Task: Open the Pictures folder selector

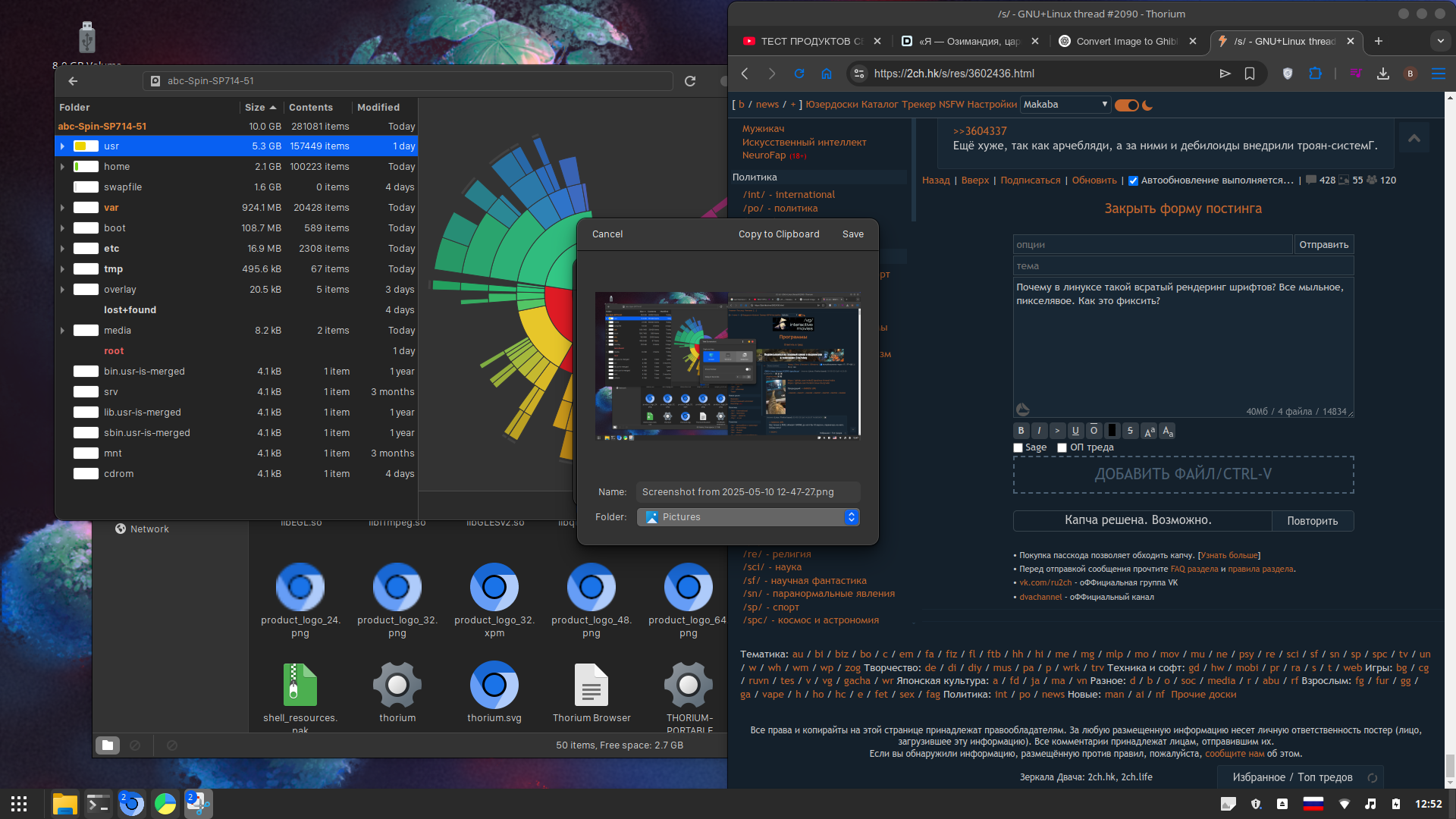Action: pyautogui.click(x=748, y=517)
